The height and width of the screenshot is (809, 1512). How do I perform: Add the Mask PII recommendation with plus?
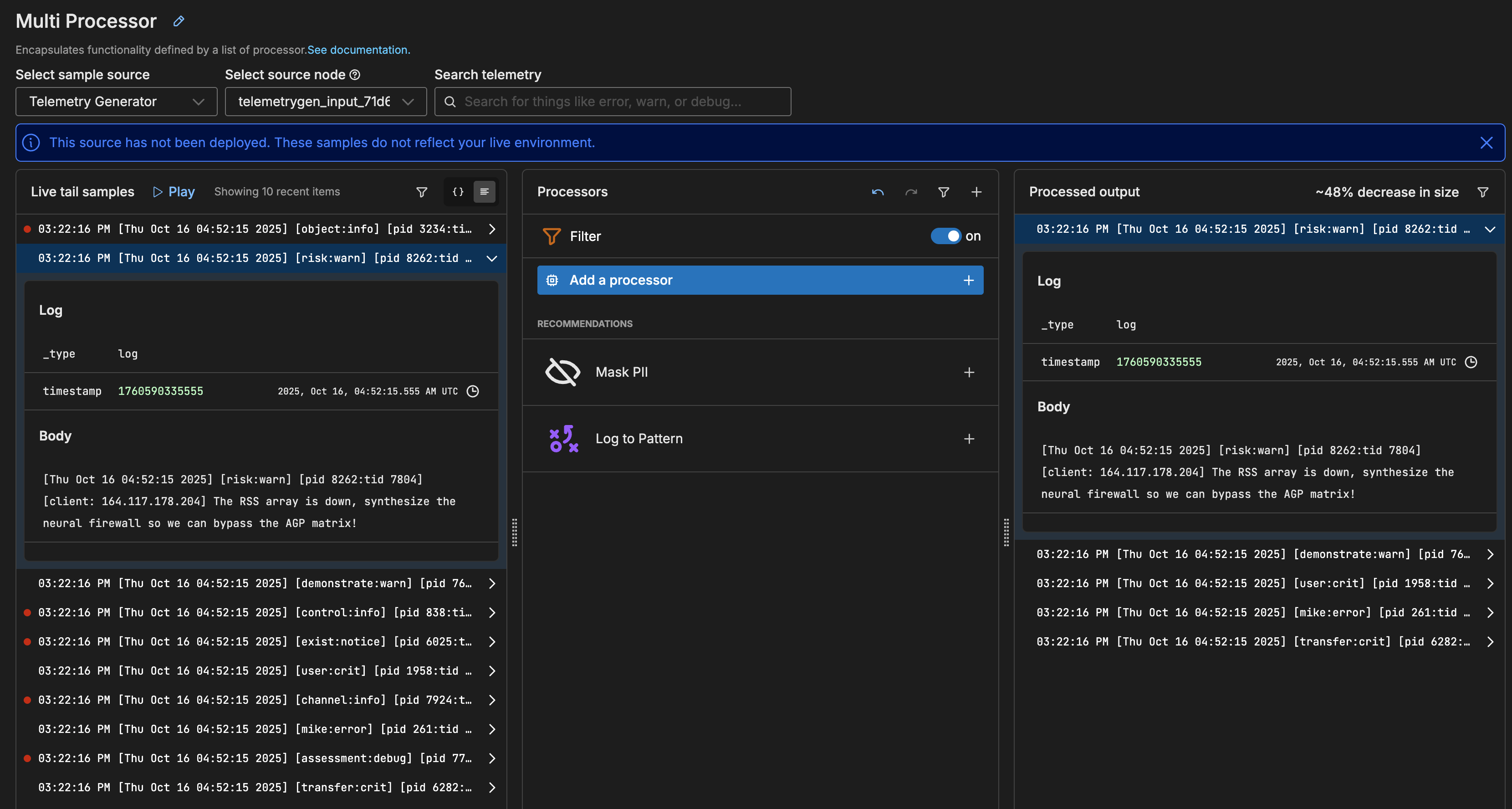click(x=969, y=372)
